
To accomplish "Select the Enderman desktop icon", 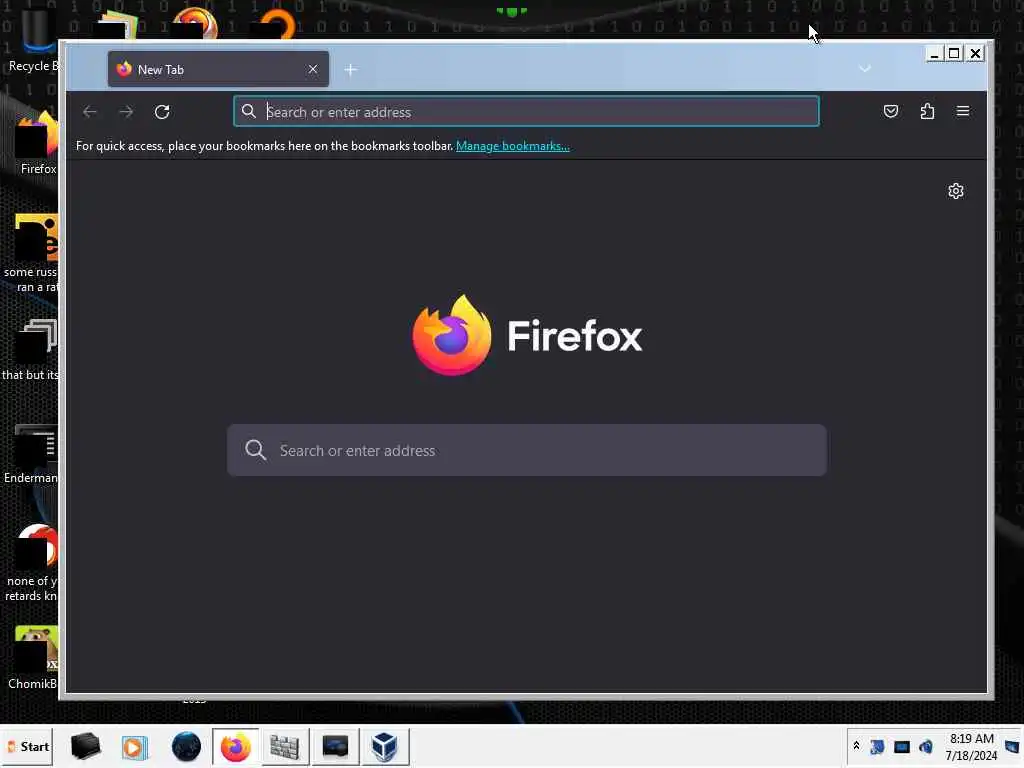I will [31, 454].
